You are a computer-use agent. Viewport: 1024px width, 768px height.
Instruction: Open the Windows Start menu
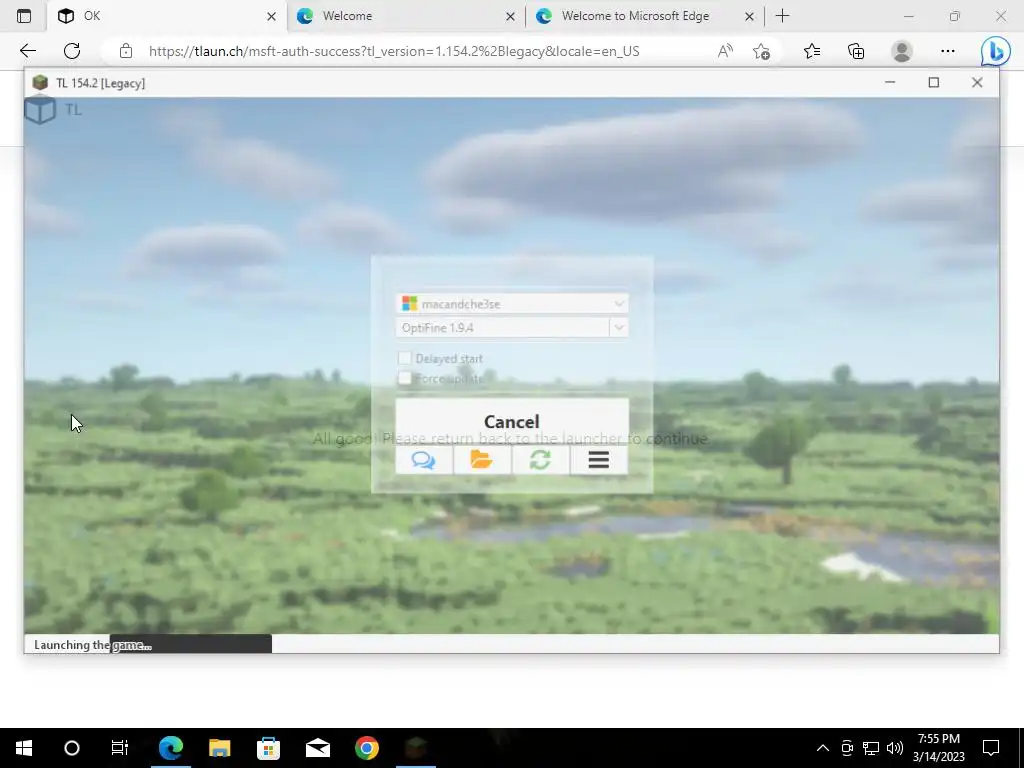click(24, 748)
